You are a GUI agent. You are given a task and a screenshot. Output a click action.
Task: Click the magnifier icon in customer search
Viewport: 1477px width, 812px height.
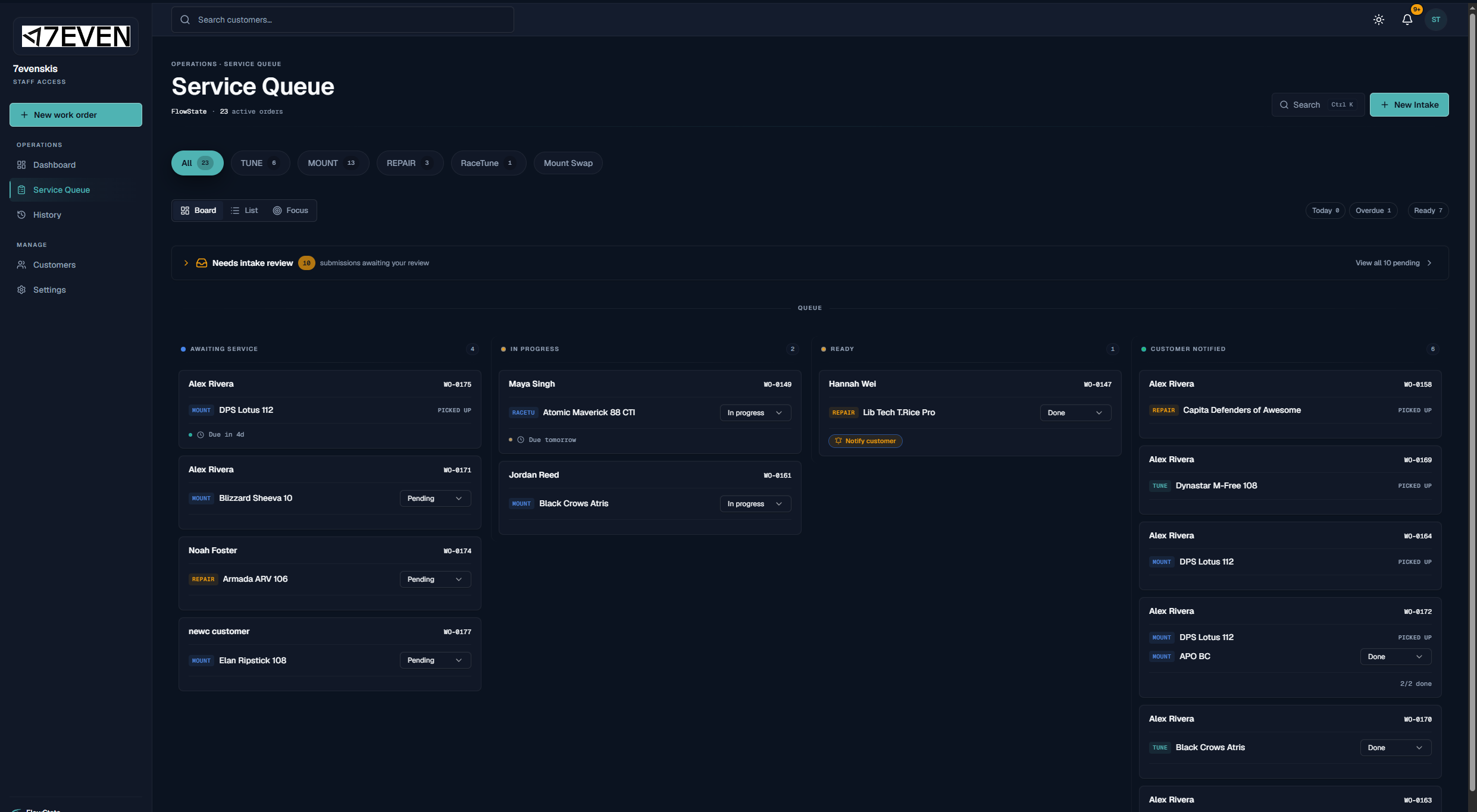click(x=185, y=20)
